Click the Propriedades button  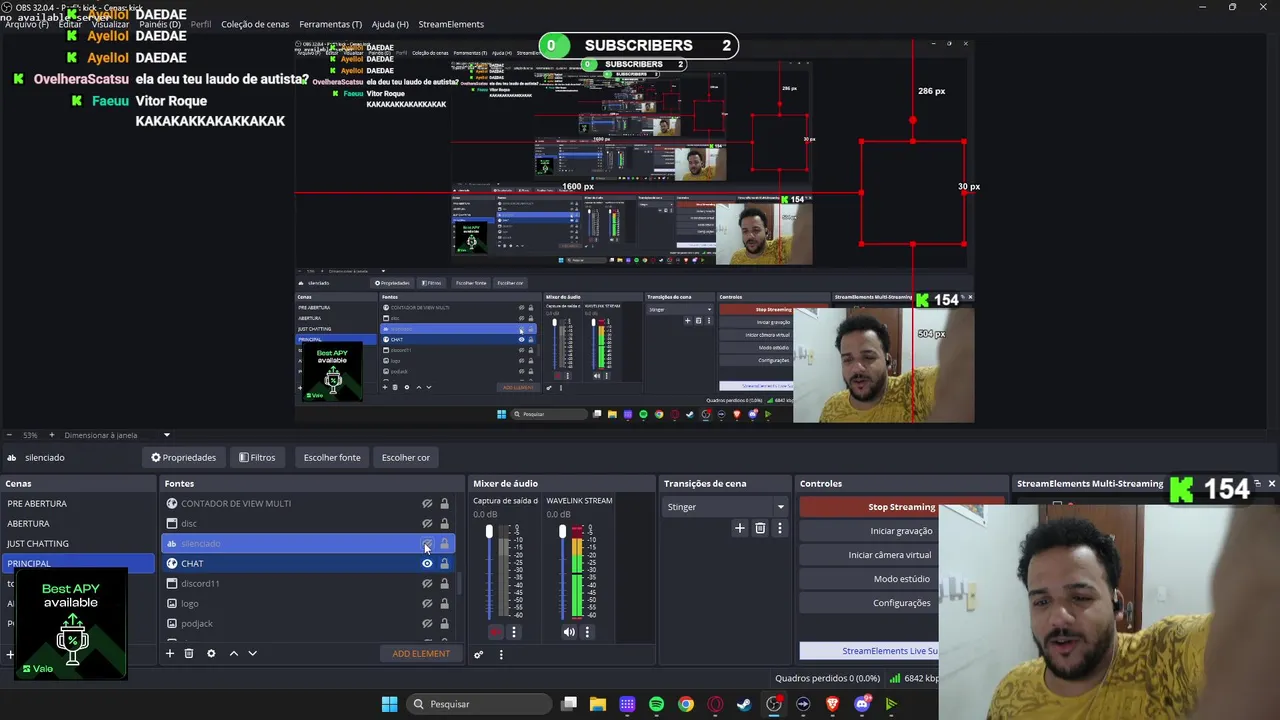coord(184,458)
